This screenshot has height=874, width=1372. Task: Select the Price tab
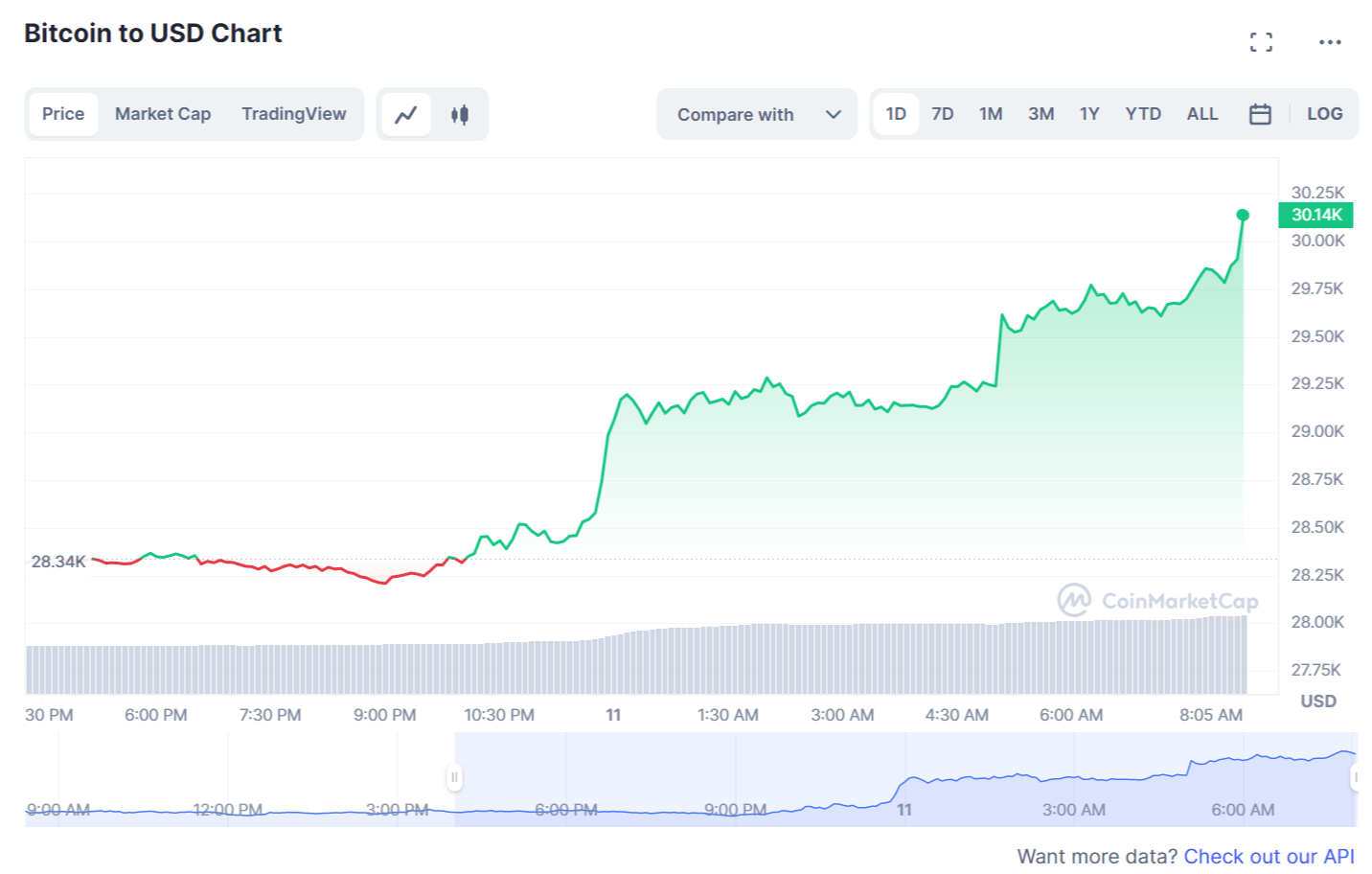[x=63, y=114]
